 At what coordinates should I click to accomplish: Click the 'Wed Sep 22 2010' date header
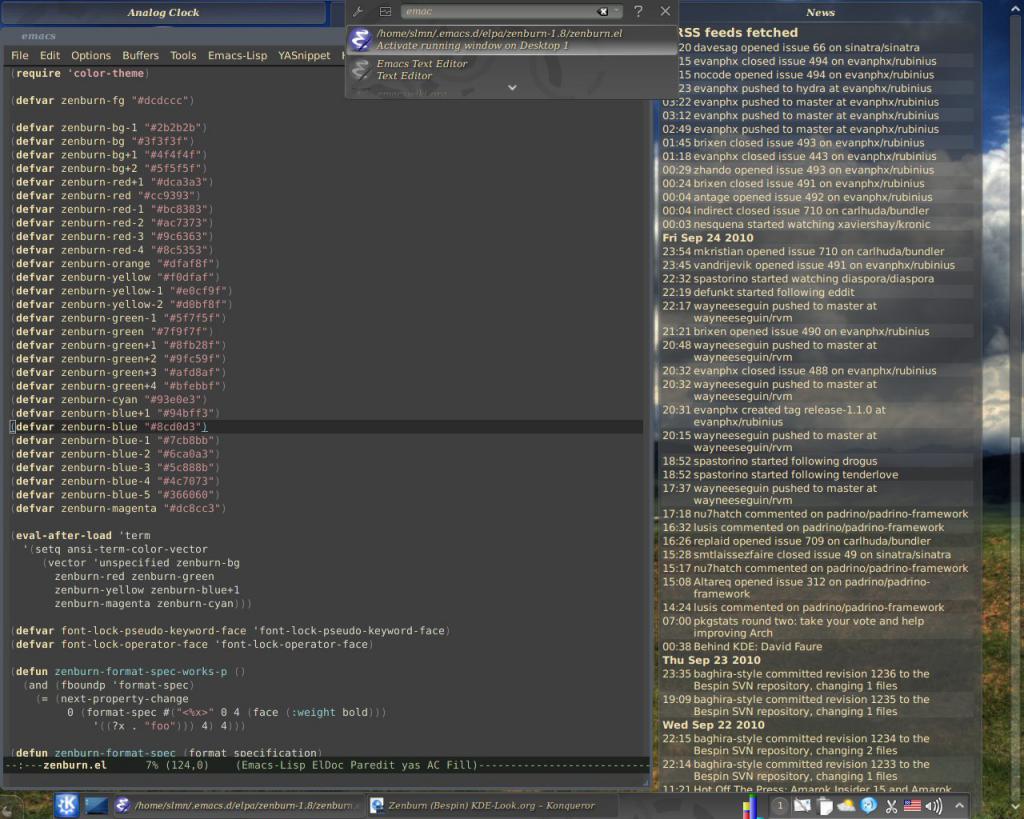pos(713,725)
